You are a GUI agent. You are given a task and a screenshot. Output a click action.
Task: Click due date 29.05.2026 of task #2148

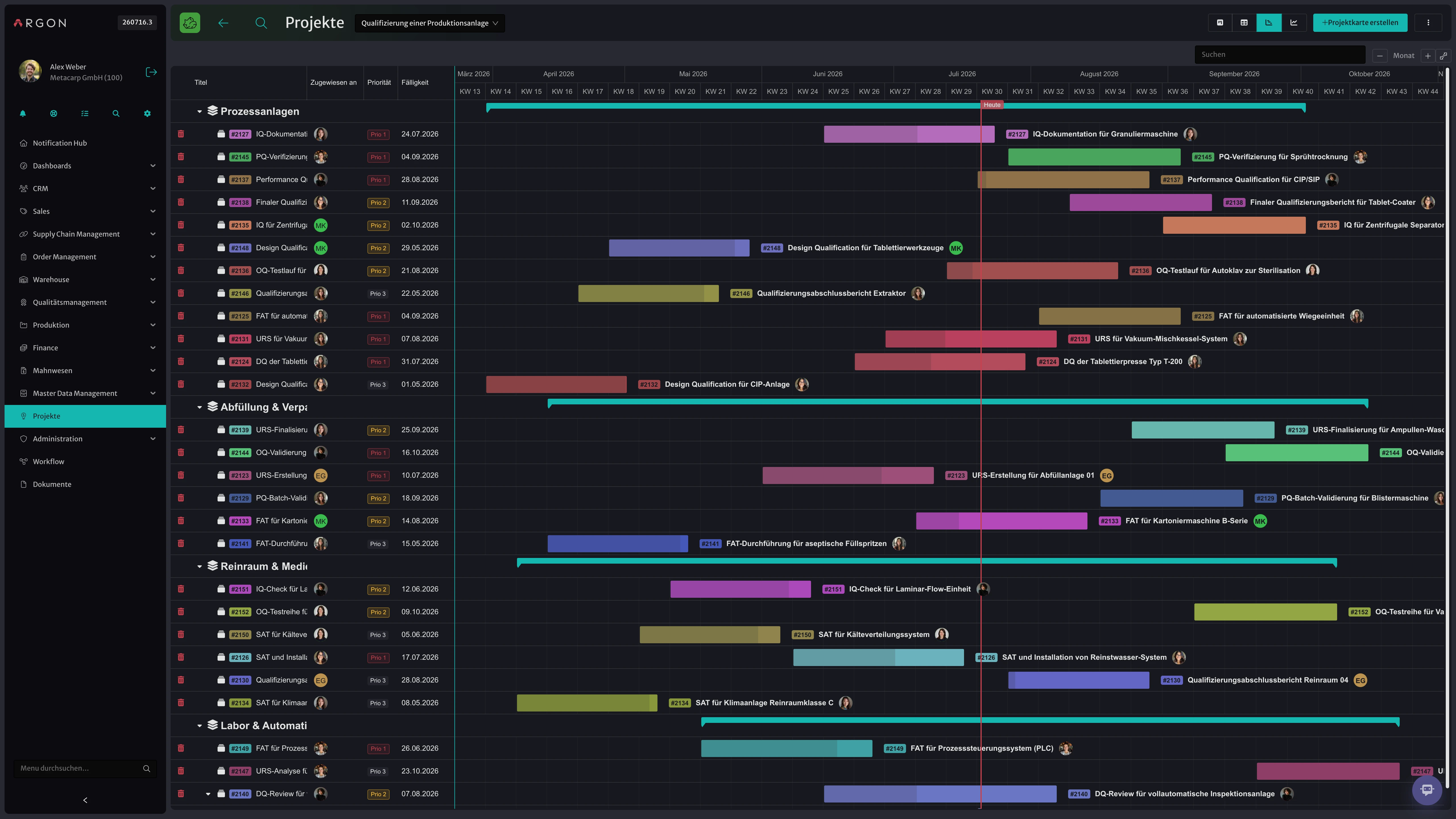(420, 248)
